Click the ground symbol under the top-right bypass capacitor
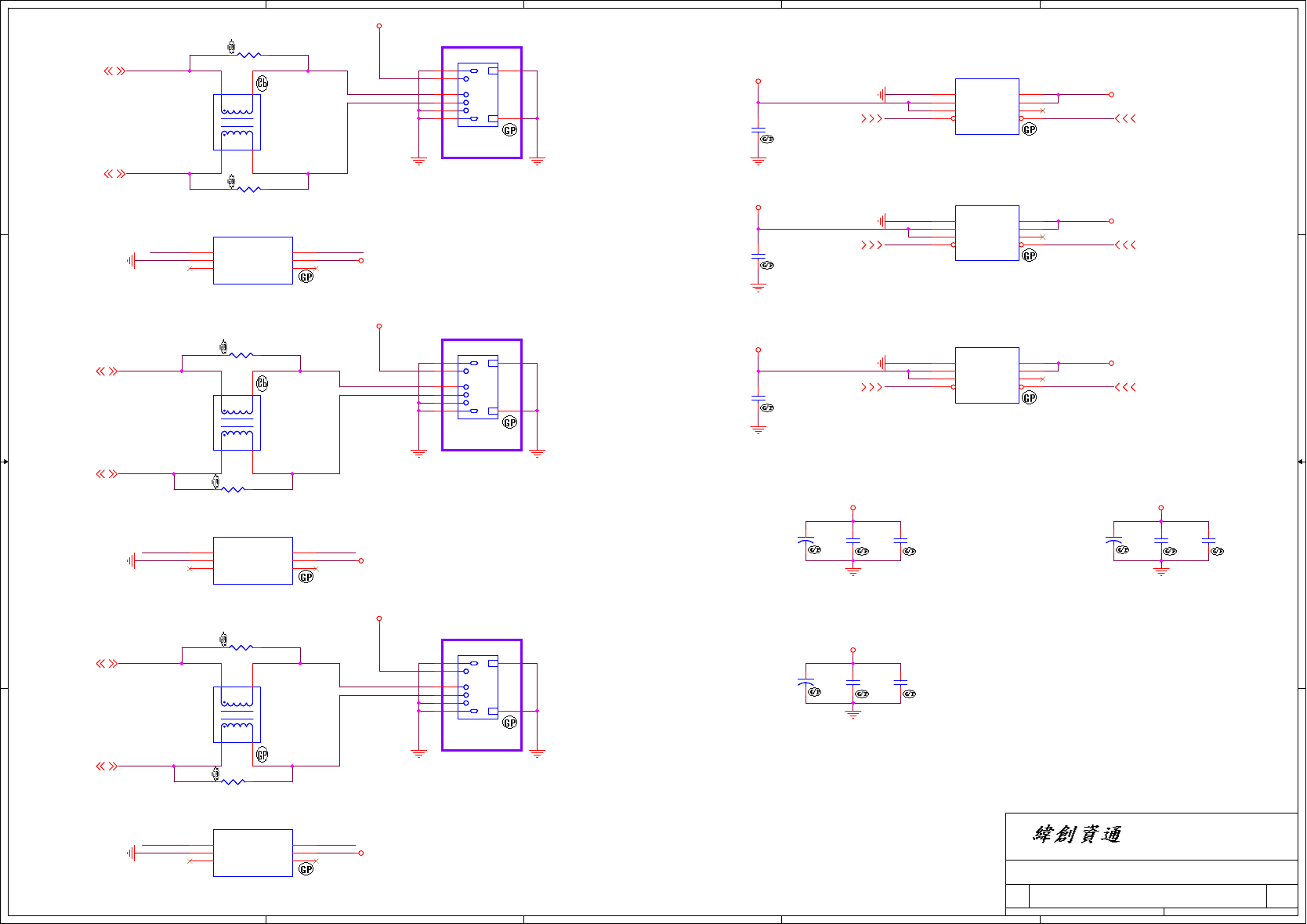1307x924 pixels. (758, 161)
